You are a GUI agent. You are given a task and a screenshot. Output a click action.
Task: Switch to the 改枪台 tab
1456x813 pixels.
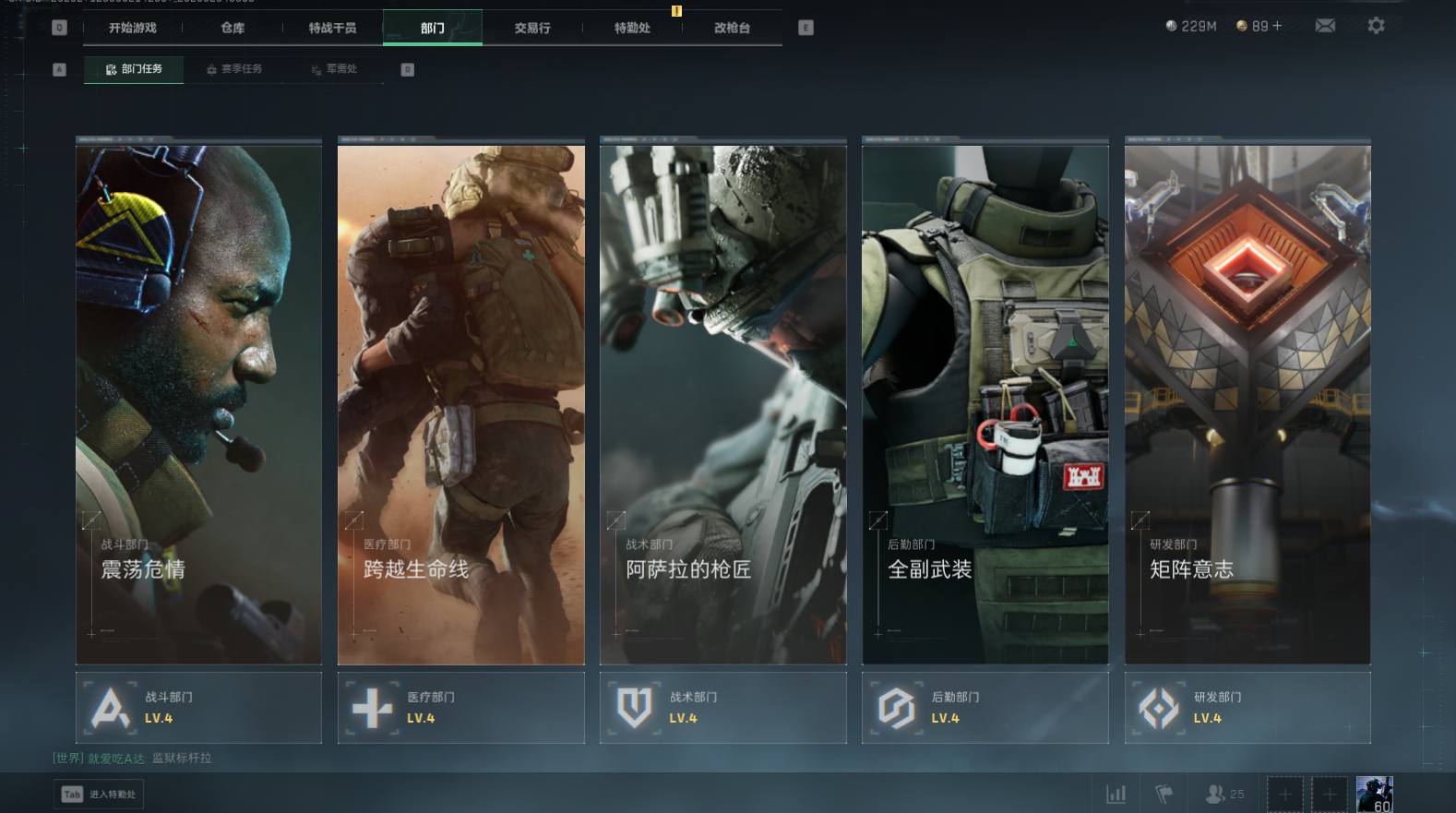(732, 28)
